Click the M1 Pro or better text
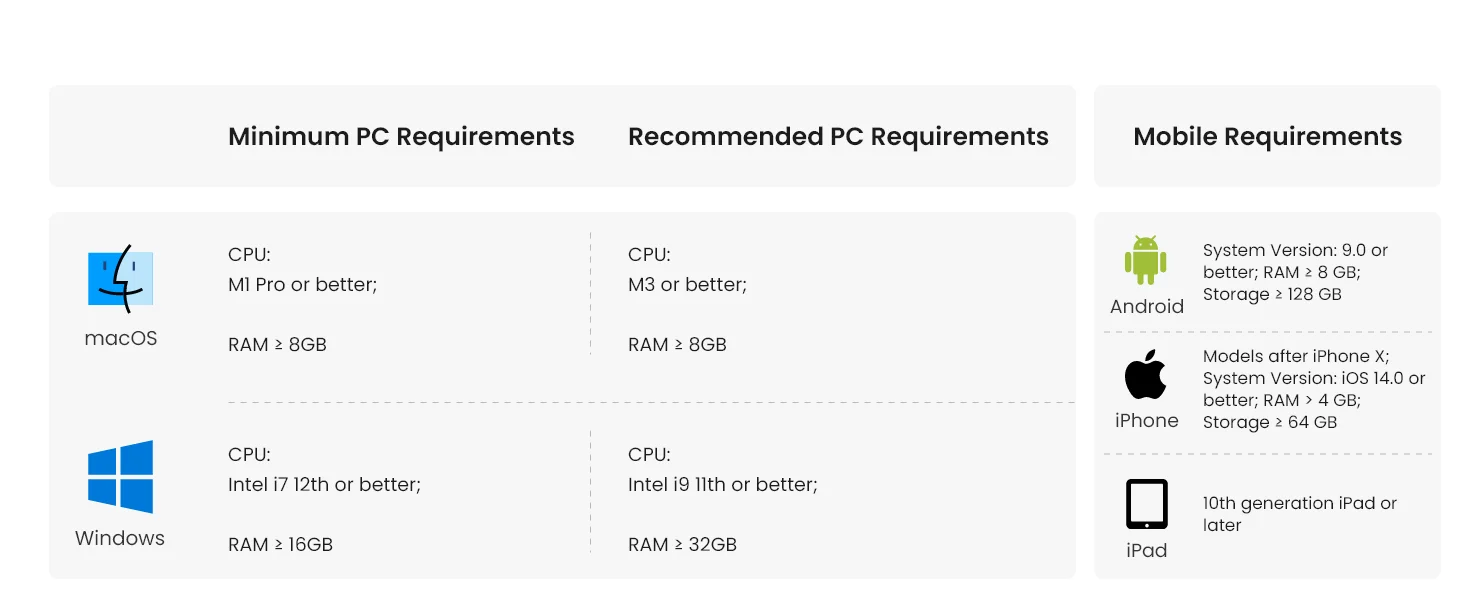Screen dimensions: 1464x600 click(302, 284)
